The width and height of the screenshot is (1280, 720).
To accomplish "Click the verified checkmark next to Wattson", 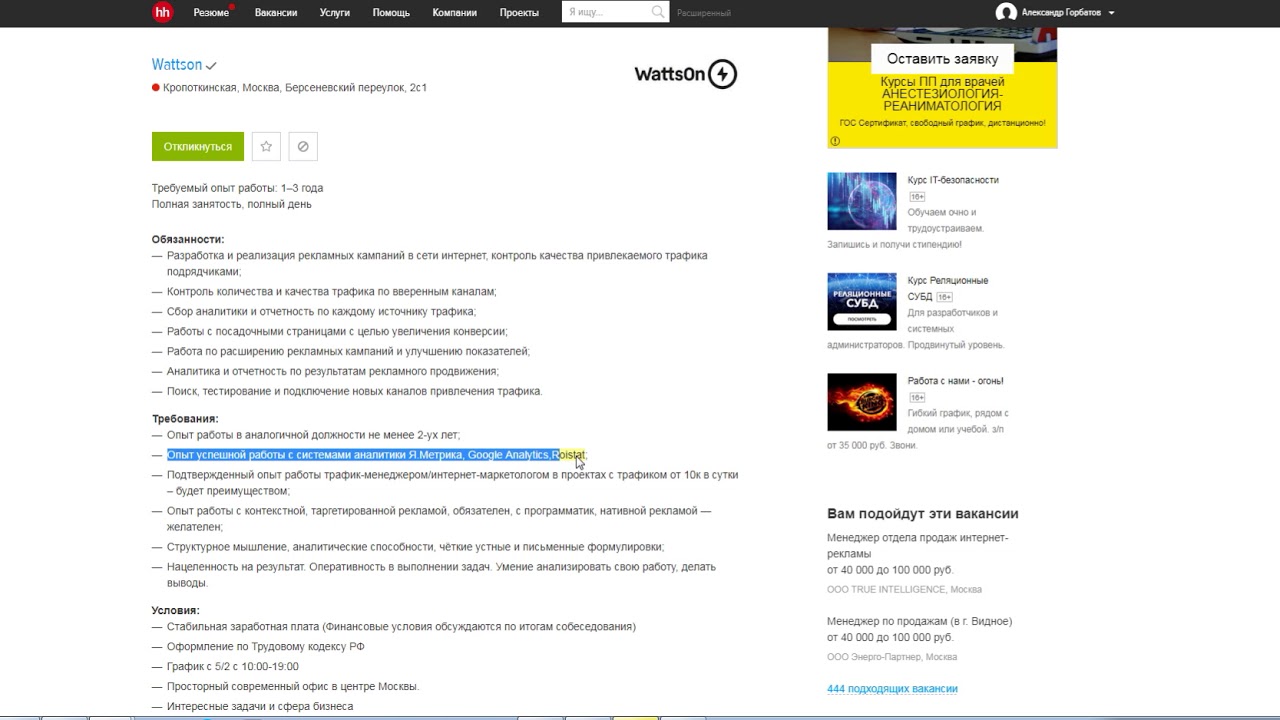I will (x=211, y=66).
